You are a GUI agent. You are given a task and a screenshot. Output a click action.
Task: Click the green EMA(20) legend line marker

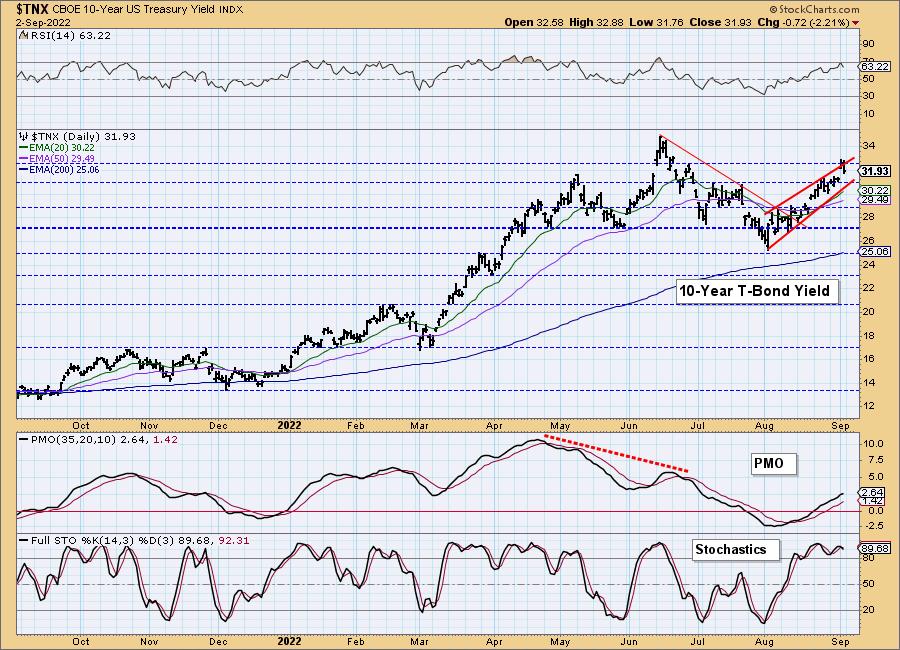pos(24,148)
